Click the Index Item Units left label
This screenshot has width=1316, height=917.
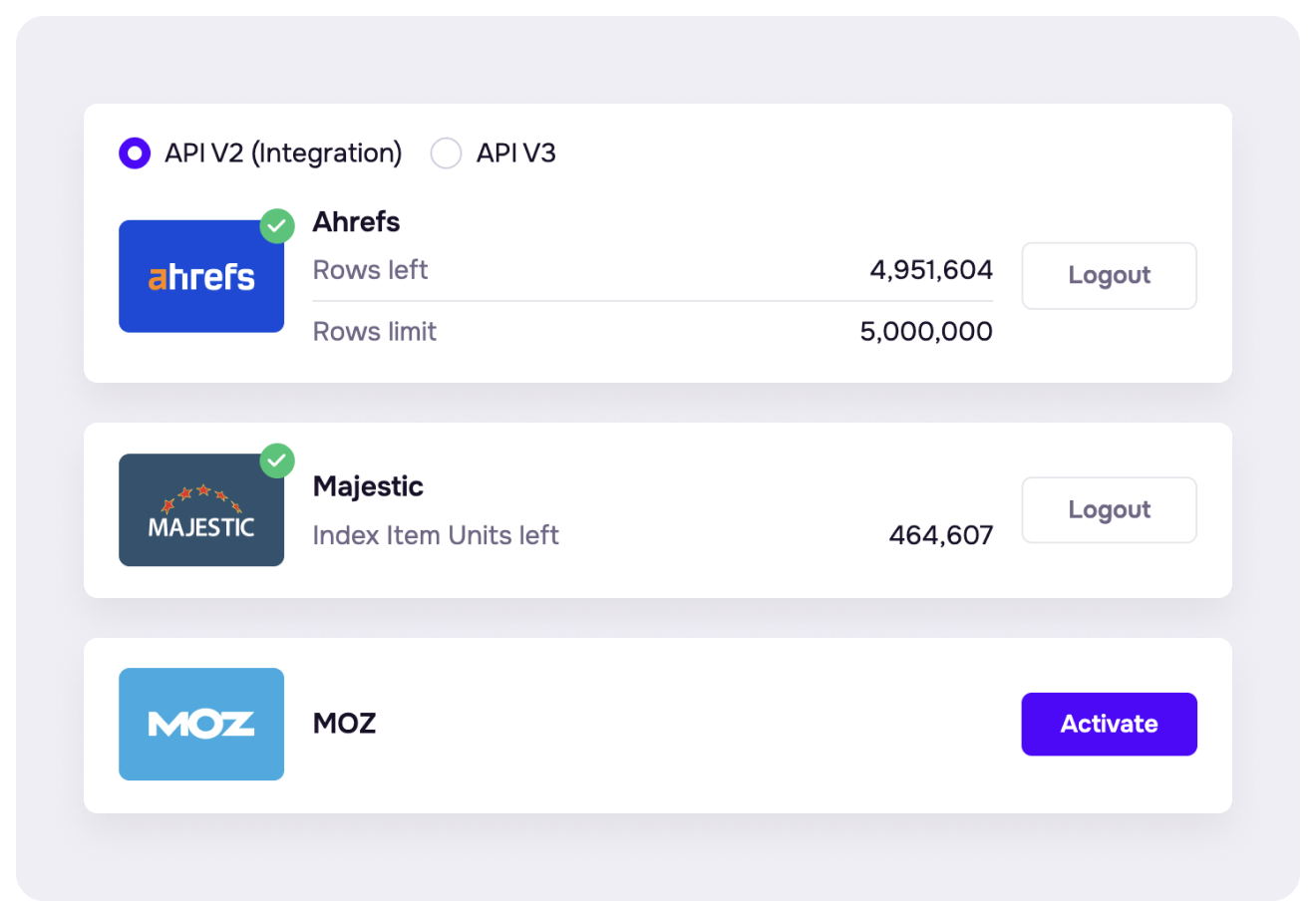coord(436,535)
